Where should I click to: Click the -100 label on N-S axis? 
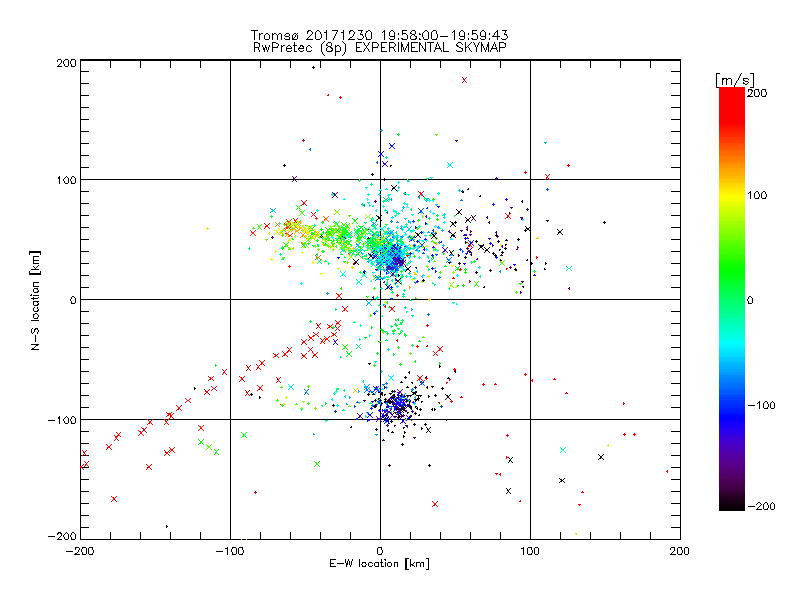tap(62, 420)
